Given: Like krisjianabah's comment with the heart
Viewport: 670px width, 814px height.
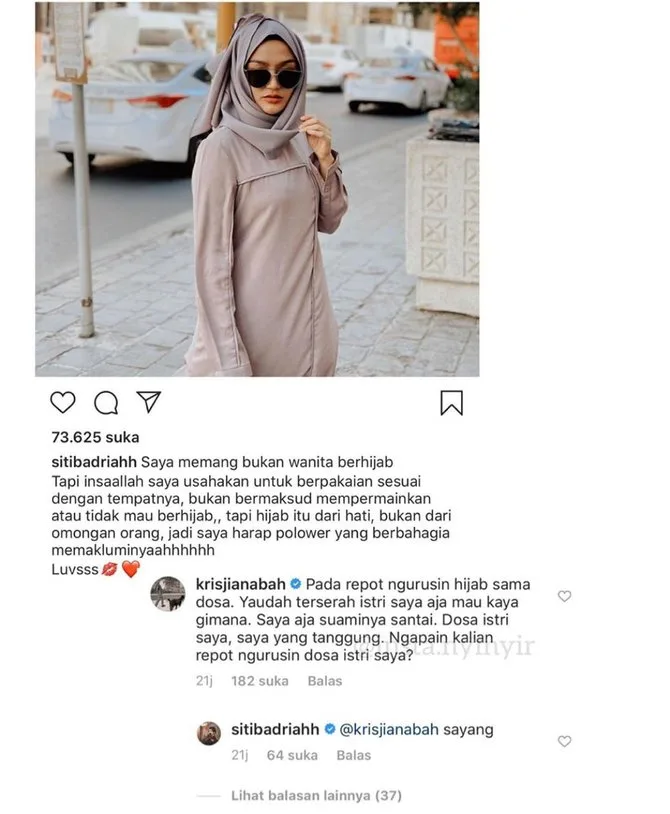Looking at the screenshot, I should (x=565, y=596).
